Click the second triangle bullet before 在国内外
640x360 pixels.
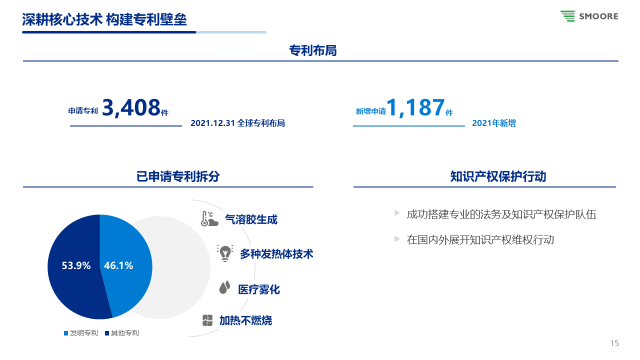coord(396,239)
